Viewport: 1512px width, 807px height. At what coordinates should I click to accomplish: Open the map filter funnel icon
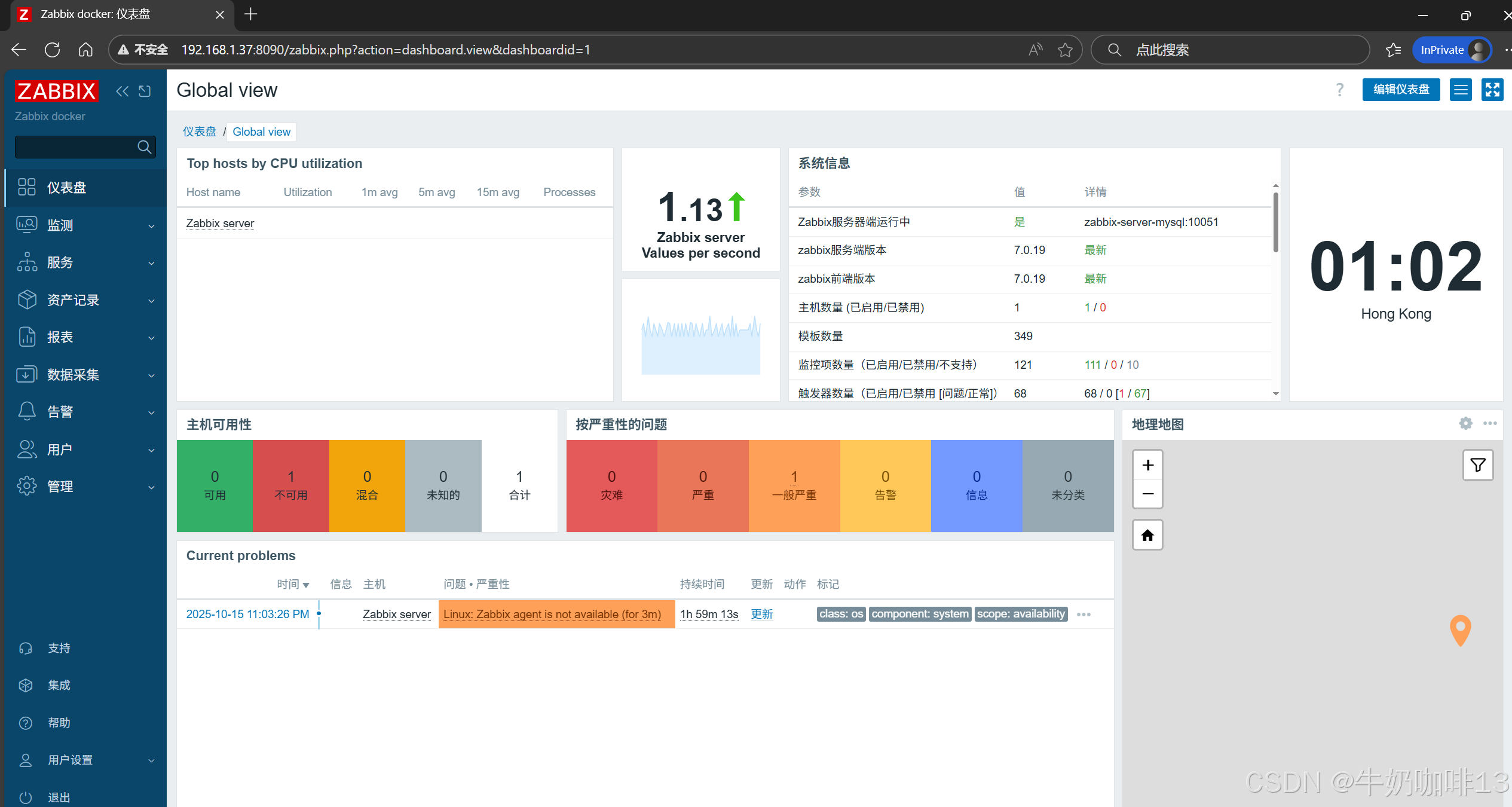tap(1478, 465)
